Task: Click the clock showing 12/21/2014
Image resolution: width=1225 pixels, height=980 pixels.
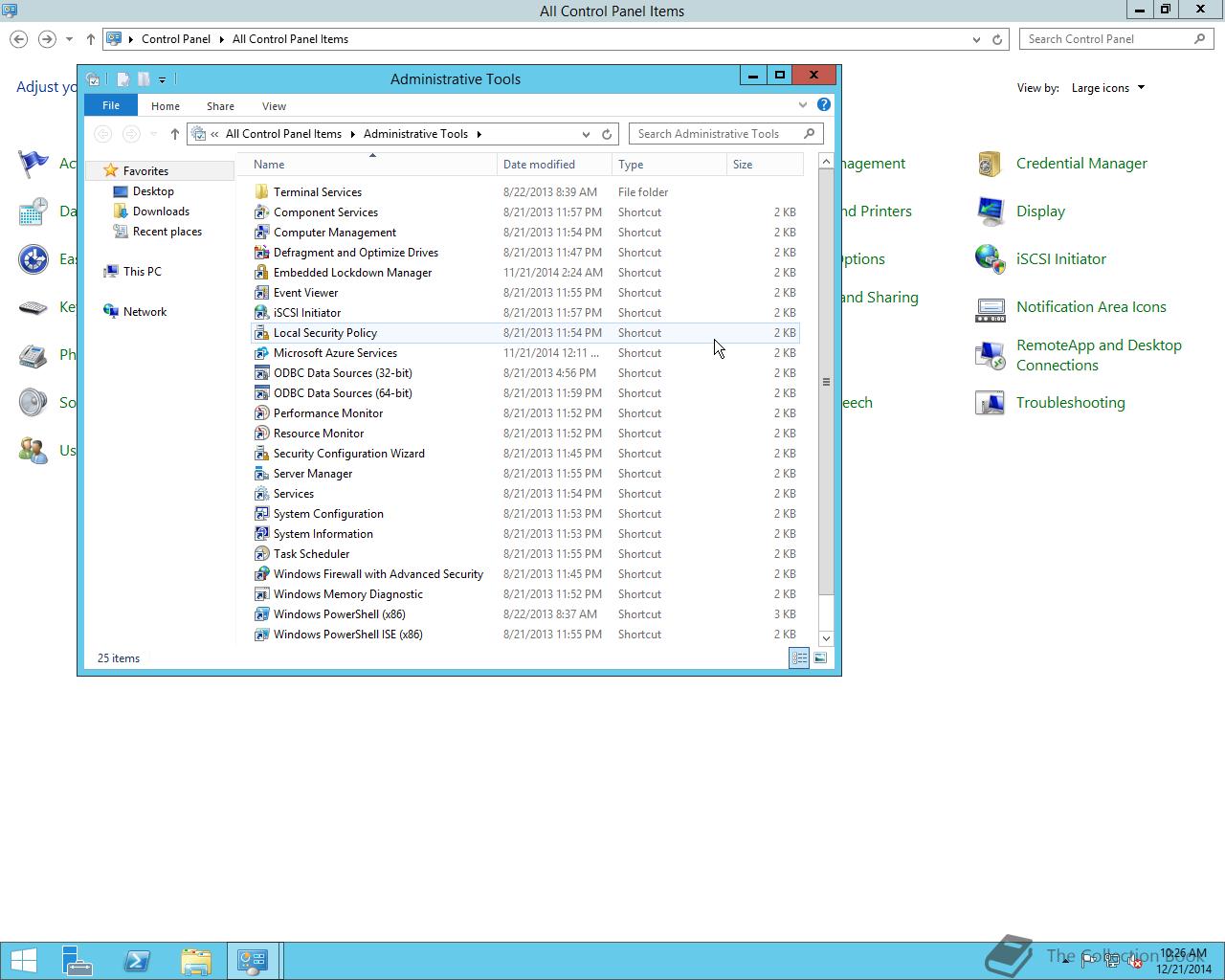Action: [1185, 961]
